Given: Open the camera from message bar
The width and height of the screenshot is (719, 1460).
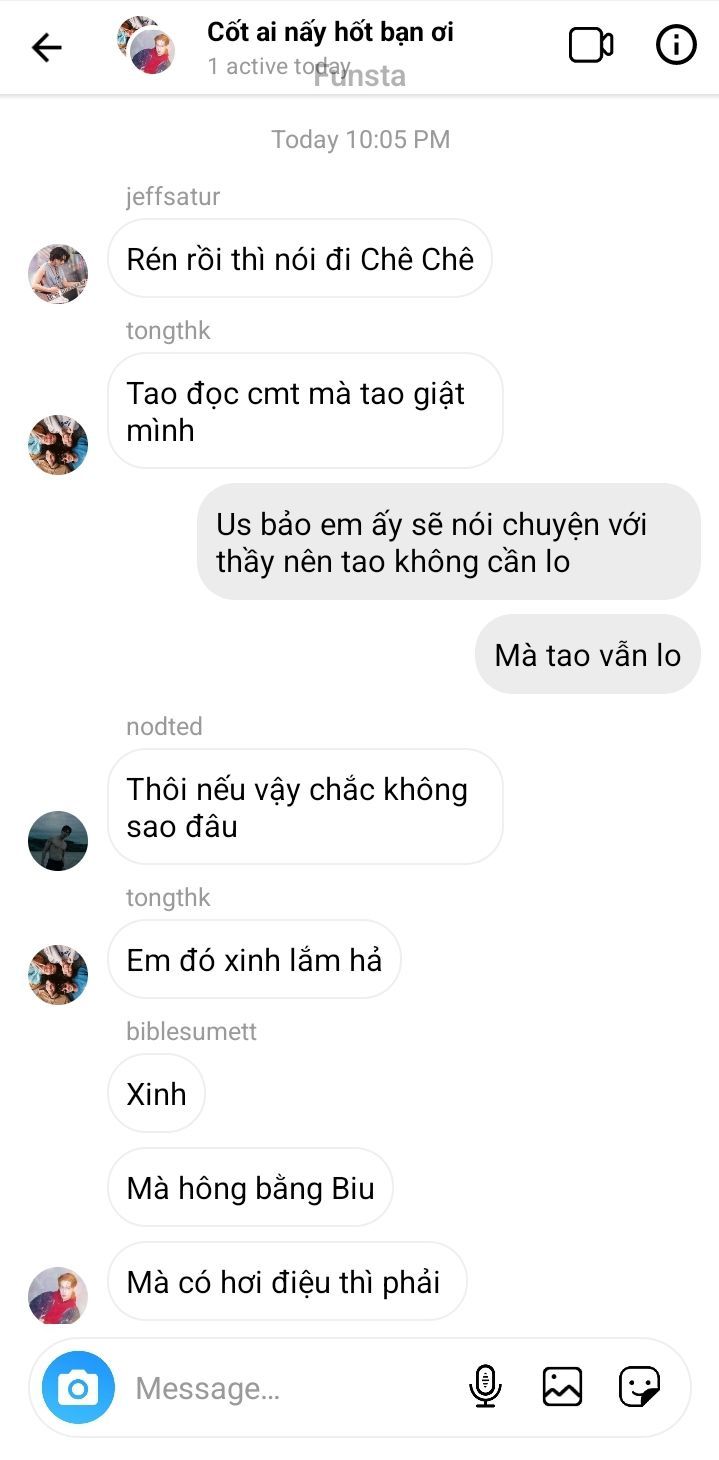Looking at the screenshot, I should pyautogui.click(x=78, y=1388).
